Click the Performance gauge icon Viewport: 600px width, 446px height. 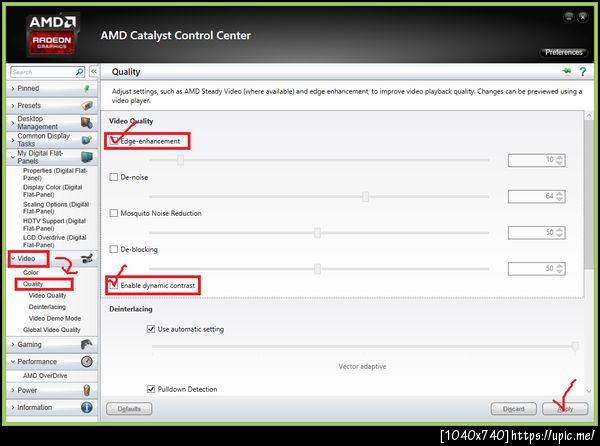pos(87,361)
